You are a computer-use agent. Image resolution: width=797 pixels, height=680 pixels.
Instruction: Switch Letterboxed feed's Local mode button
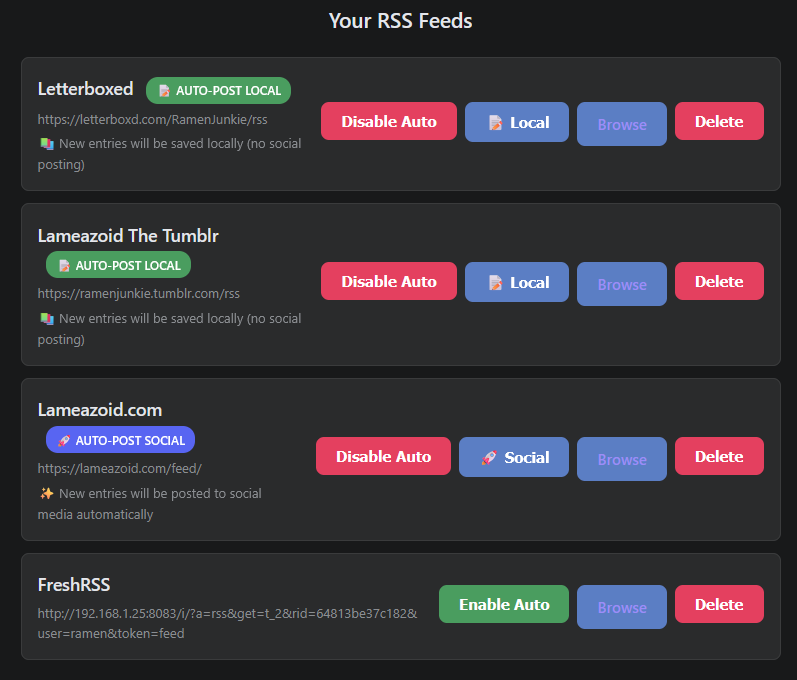[x=517, y=122]
